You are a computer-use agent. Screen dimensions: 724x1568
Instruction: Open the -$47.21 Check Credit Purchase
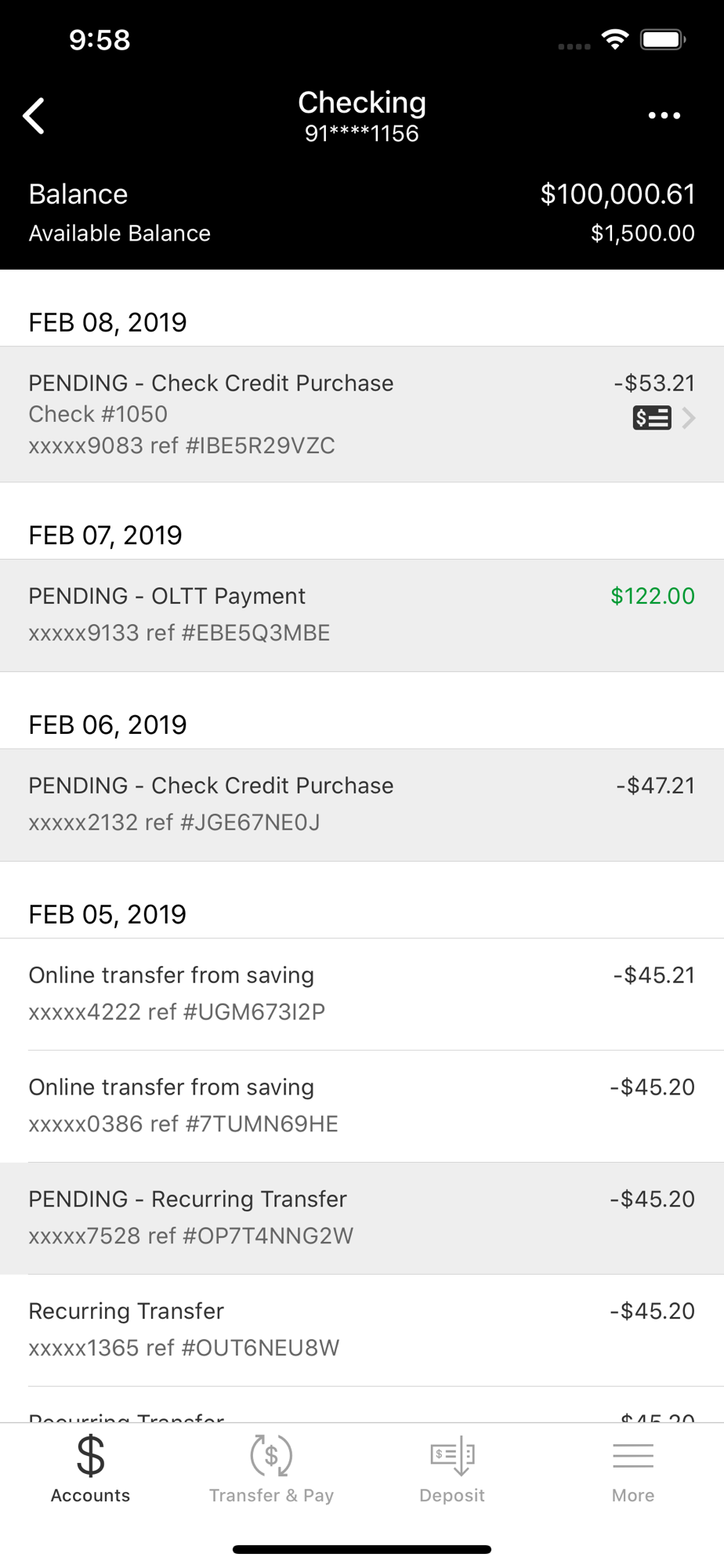tap(362, 805)
